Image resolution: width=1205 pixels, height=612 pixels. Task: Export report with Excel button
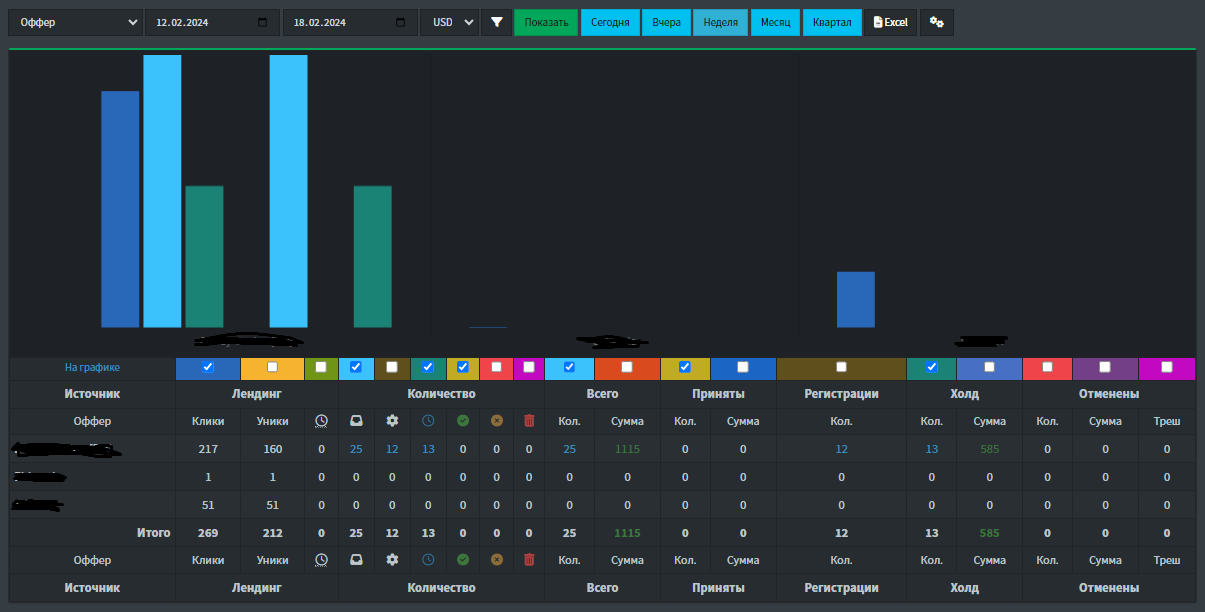(x=890, y=22)
